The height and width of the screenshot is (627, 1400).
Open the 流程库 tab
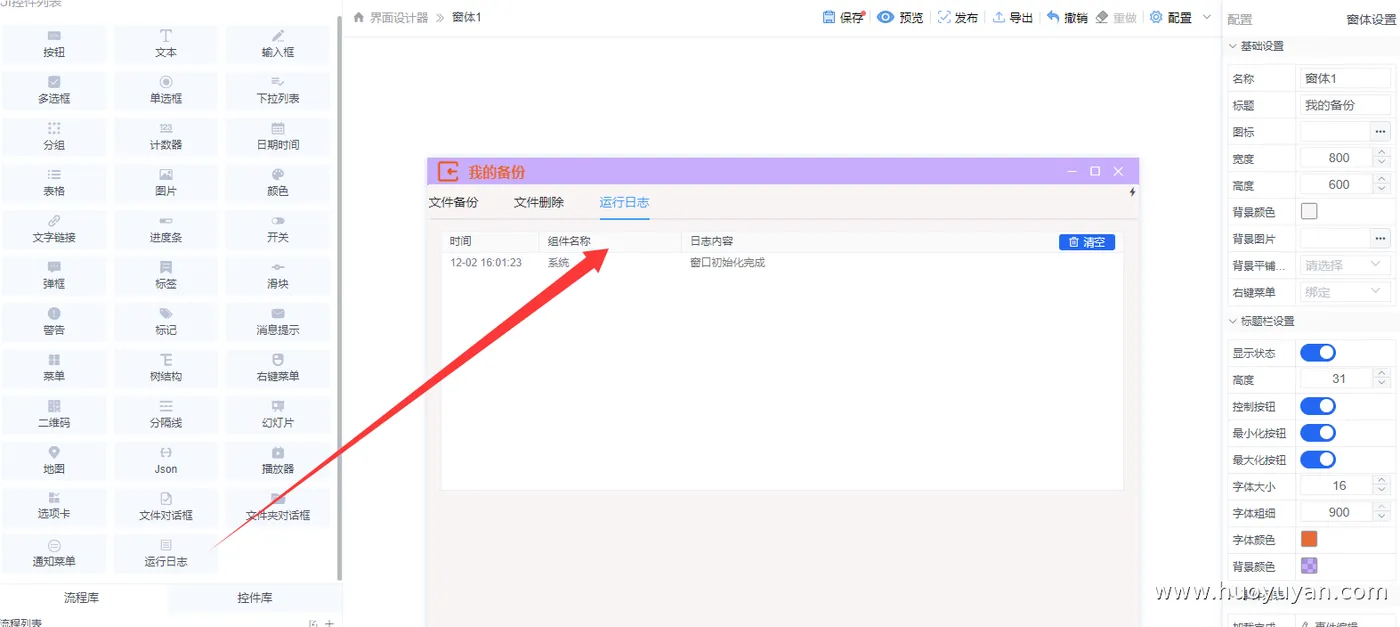[x=82, y=598]
